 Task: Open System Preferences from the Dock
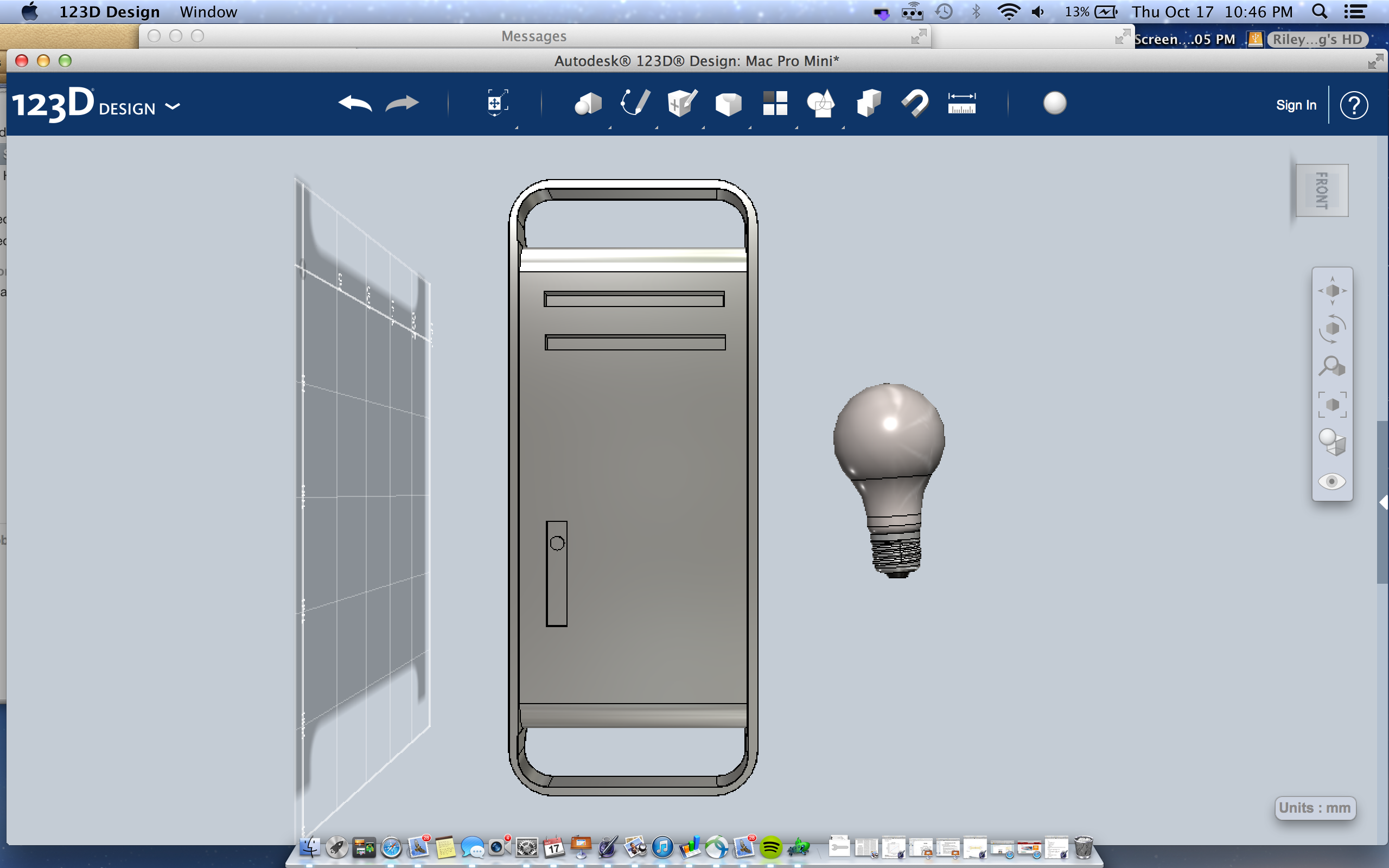pyautogui.click(x=526, y=847)
